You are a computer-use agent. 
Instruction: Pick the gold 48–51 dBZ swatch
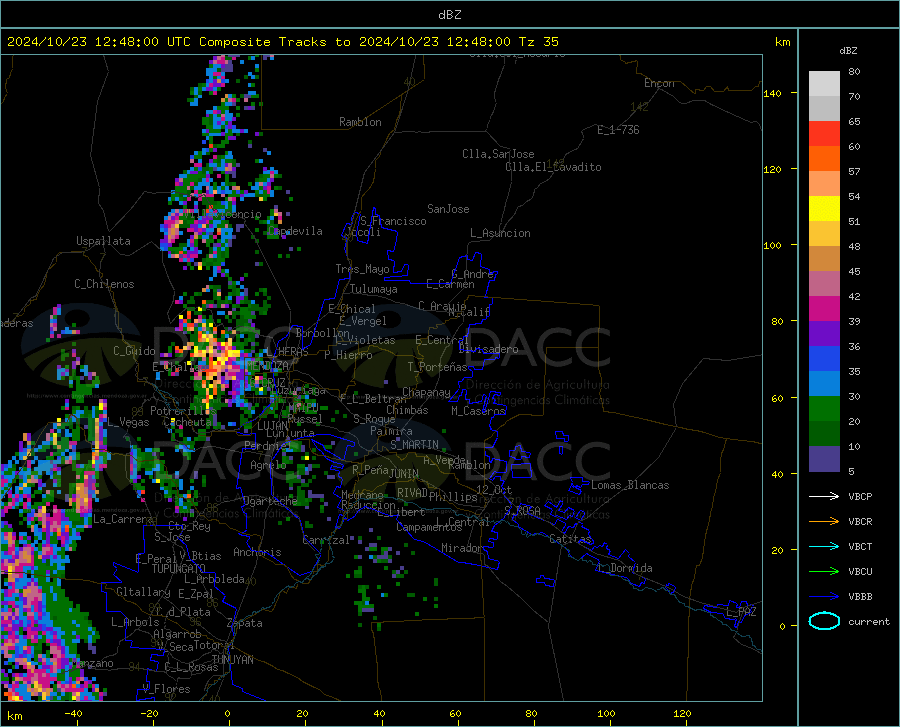click(824, 234)
